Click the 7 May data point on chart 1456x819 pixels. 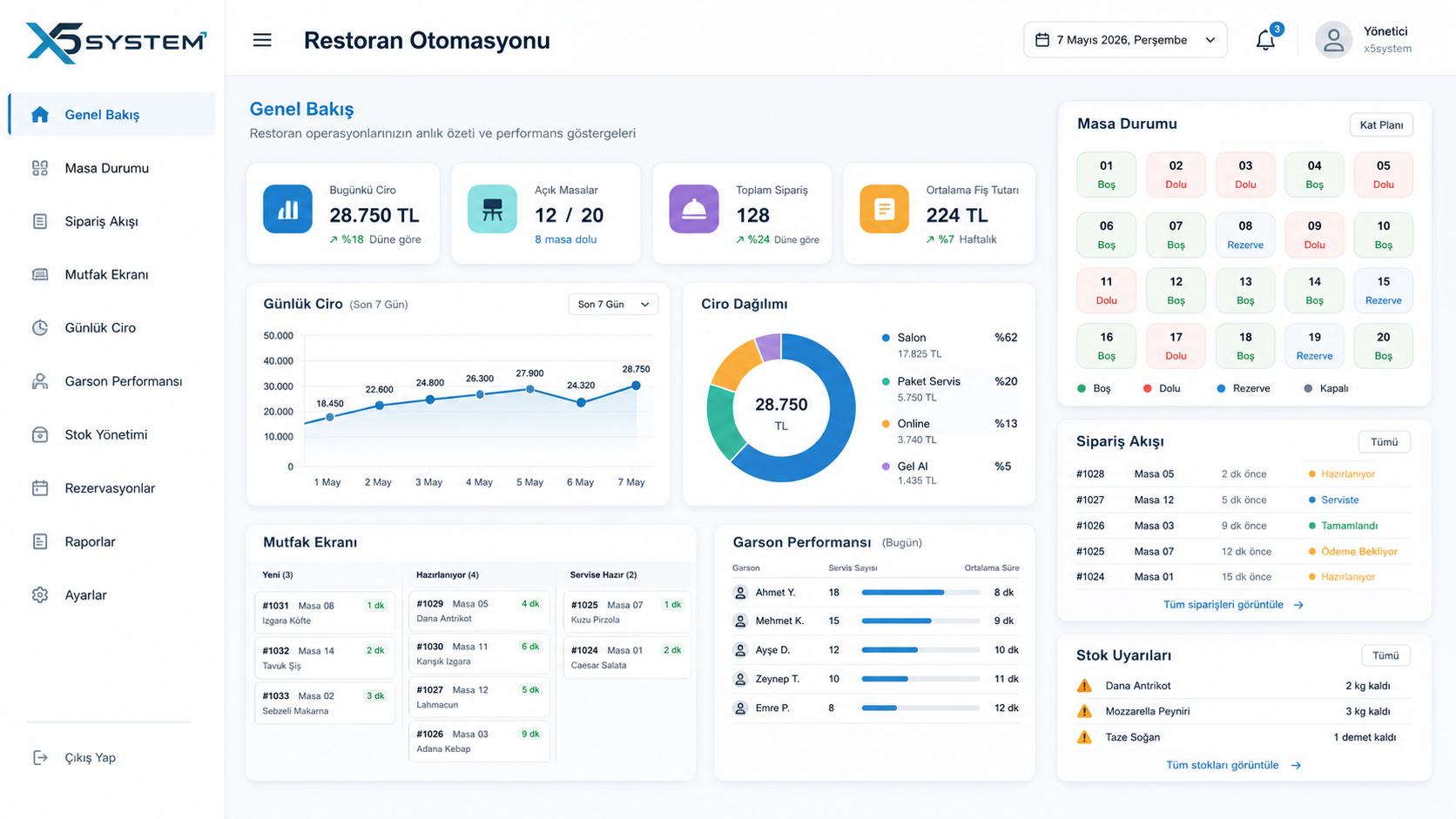(x=636, y=386)
